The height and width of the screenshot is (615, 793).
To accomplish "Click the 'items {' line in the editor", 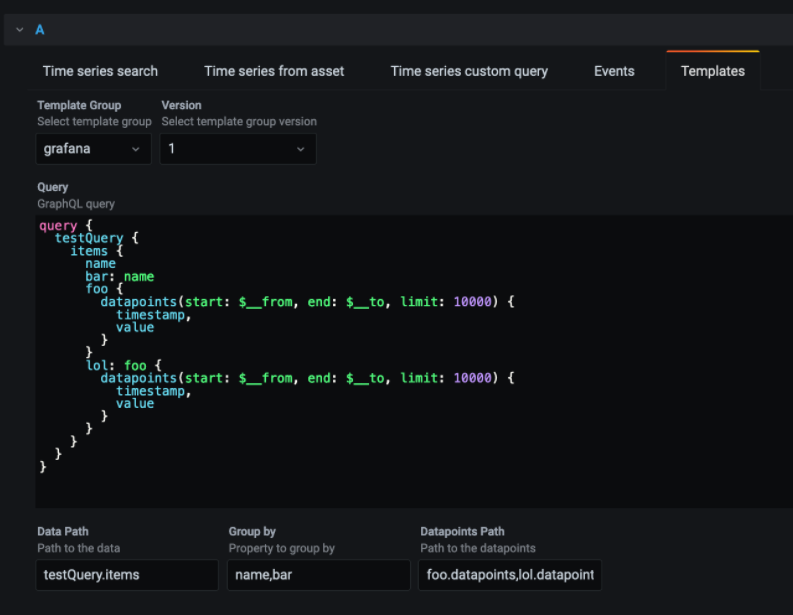I will pyautogui.click(x=96, y=251).
